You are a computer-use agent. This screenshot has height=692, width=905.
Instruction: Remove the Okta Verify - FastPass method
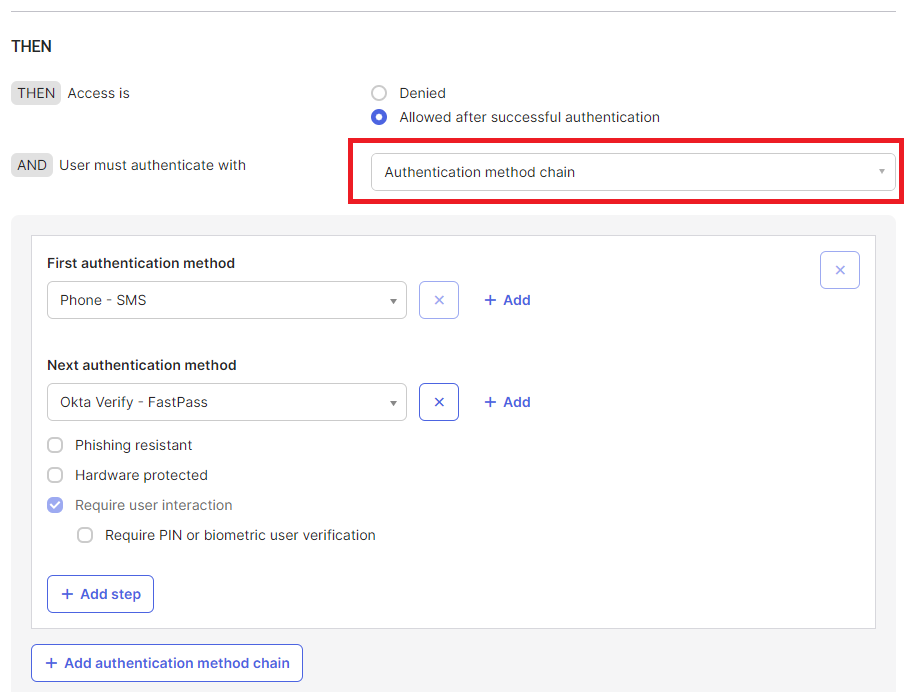pyautogui.click(x=438, y=402)
